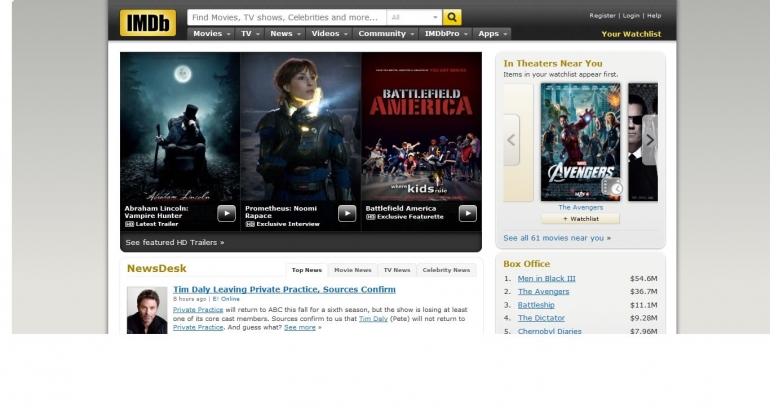Play the Battlefield America featurette
The image size is (770, 410).
tap(468, 214)
